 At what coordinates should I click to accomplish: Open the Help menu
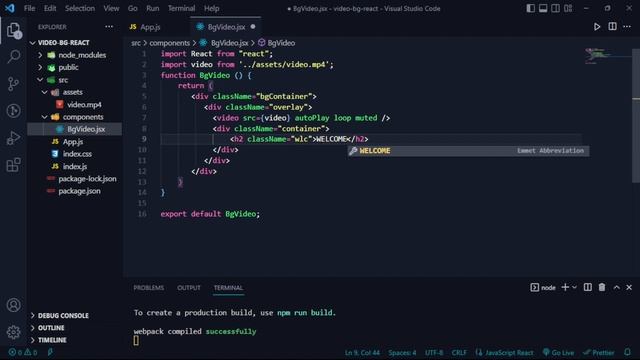click(211, 8)
